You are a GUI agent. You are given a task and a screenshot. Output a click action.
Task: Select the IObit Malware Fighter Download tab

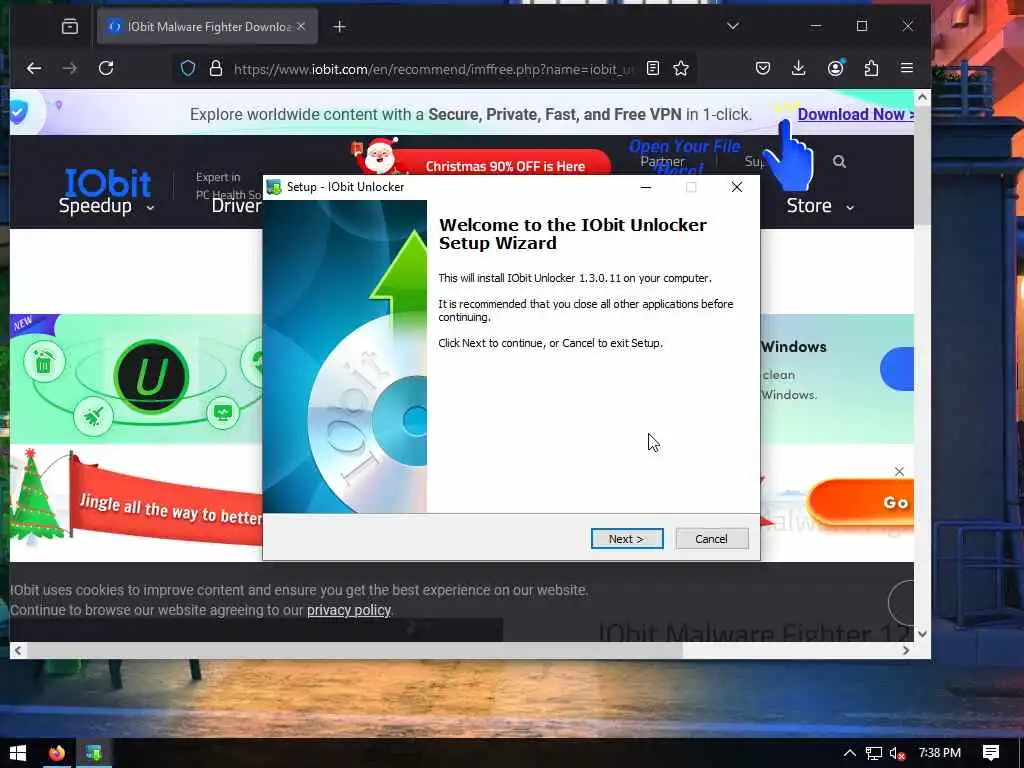click(208, 27)
